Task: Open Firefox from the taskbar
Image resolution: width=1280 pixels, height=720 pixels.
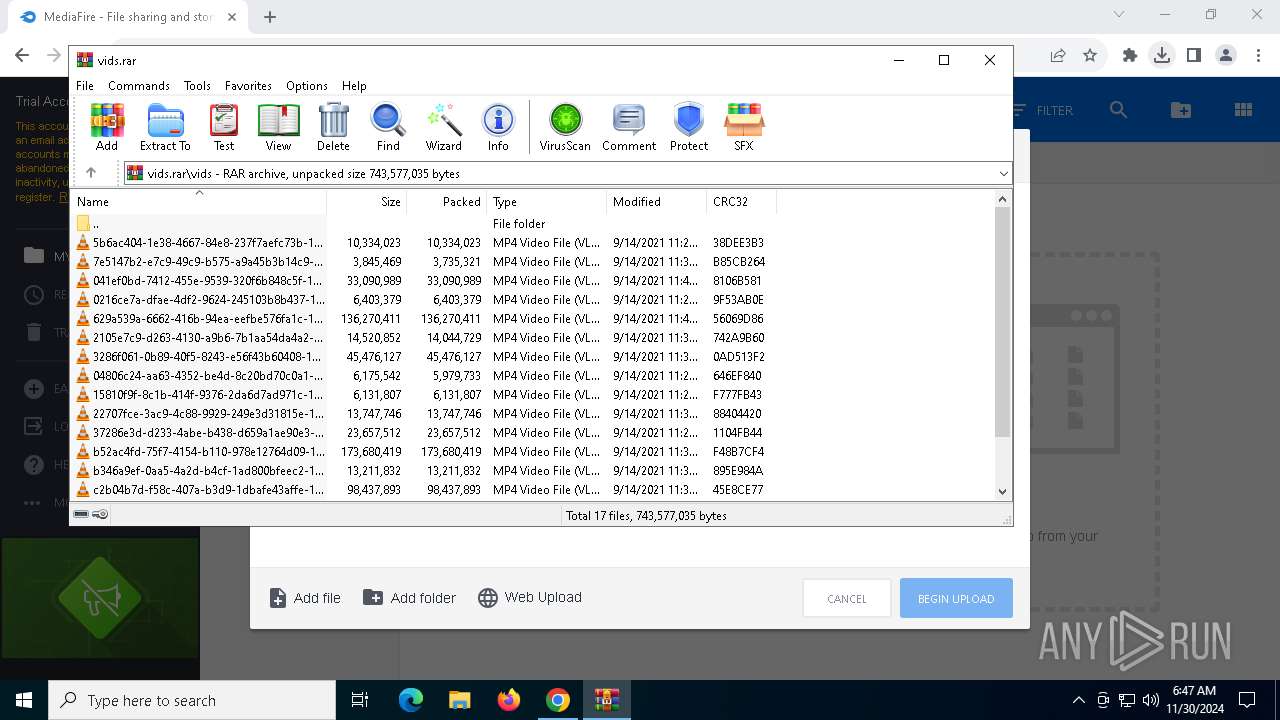Action: click(509, 700)
